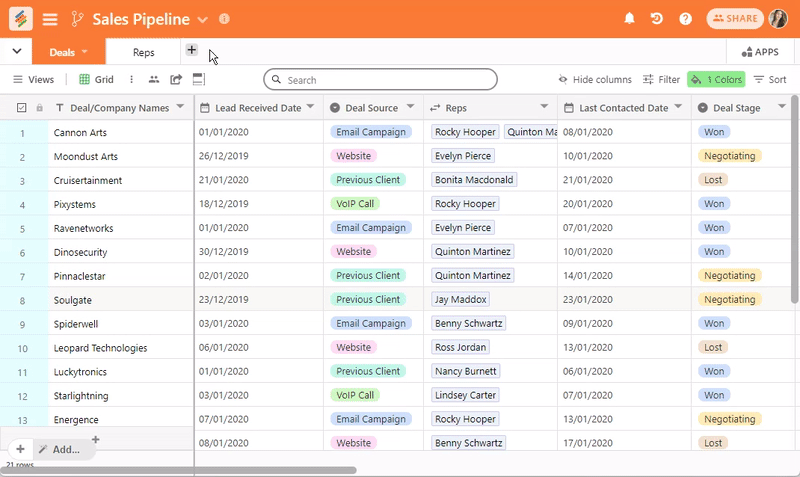Click the Luckytronics cell
The image size is (800, 477).
pos(121,372)
